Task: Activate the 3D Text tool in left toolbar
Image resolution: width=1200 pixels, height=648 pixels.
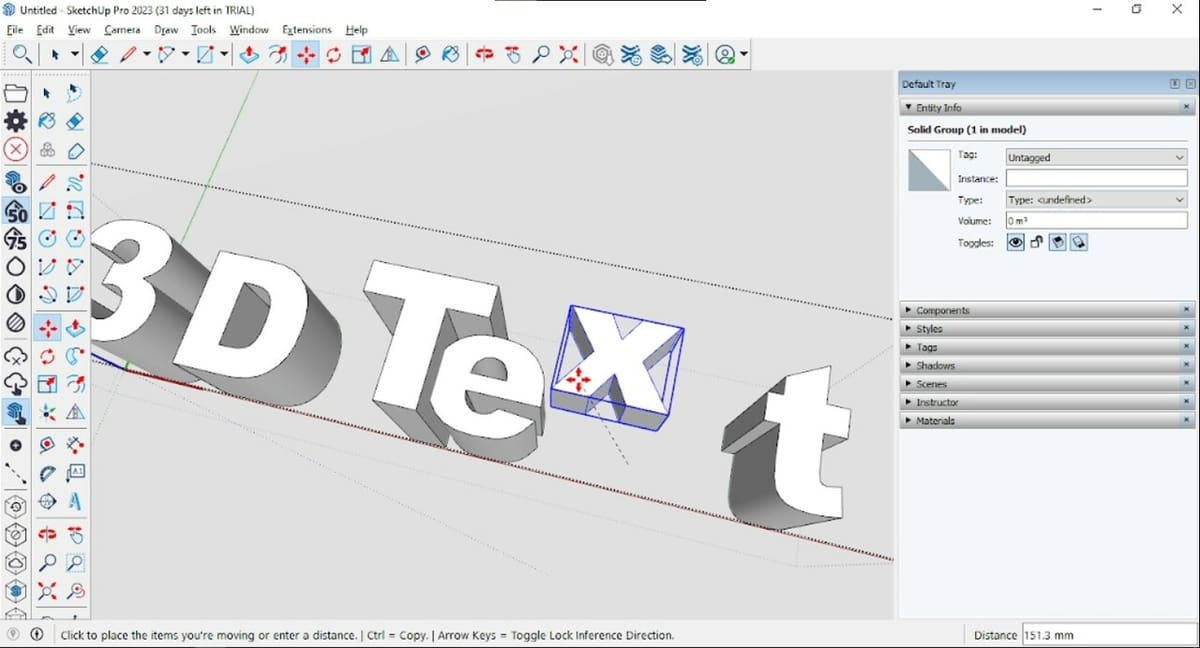Action: 75,501
